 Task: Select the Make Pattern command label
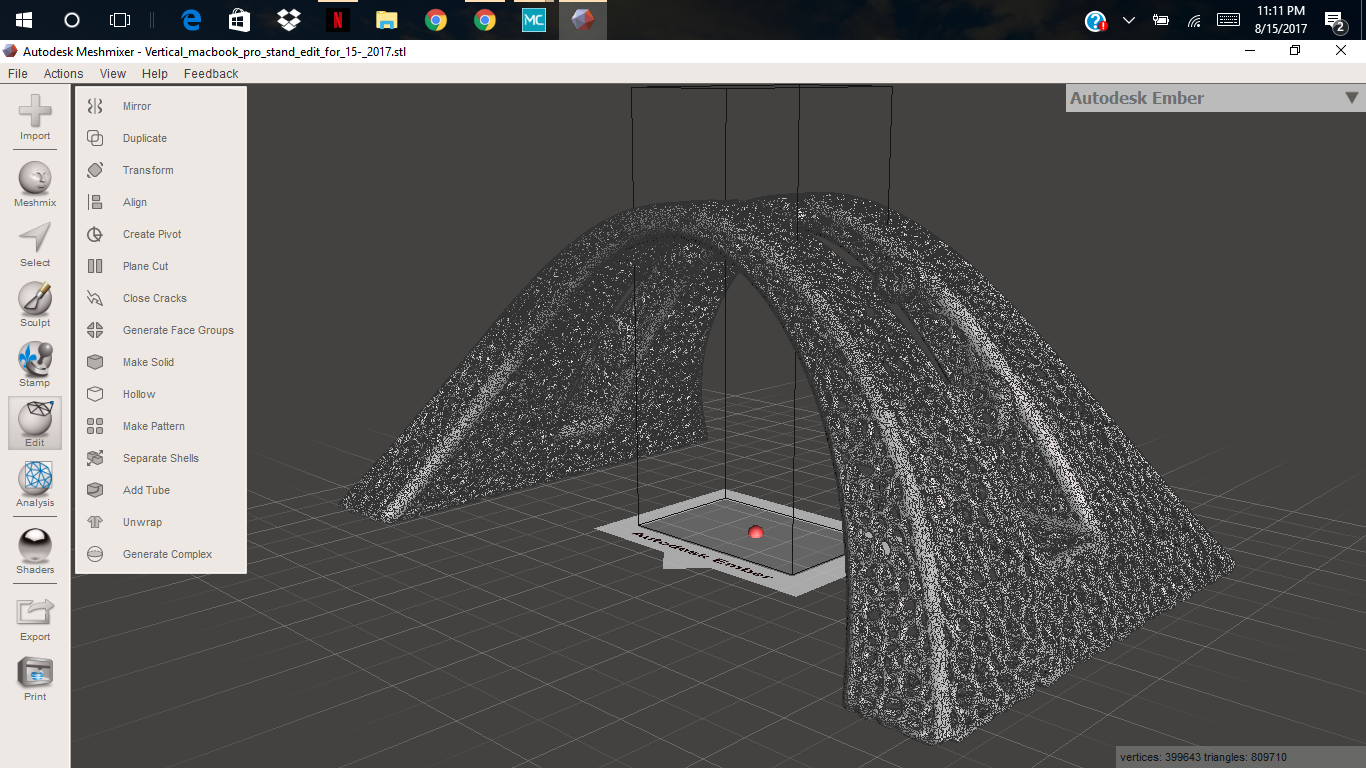154,426
